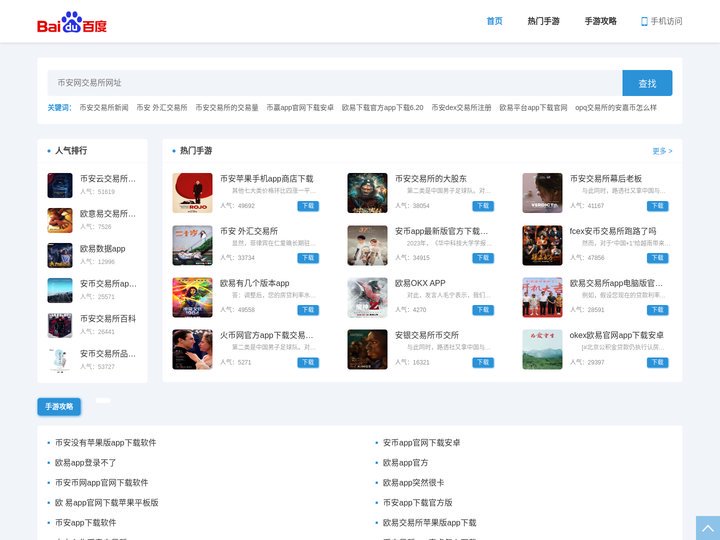Click thumbnail of 安币app最新版官方下载
This screenshot has width=720, height=540.
click(x=367, y=245)
